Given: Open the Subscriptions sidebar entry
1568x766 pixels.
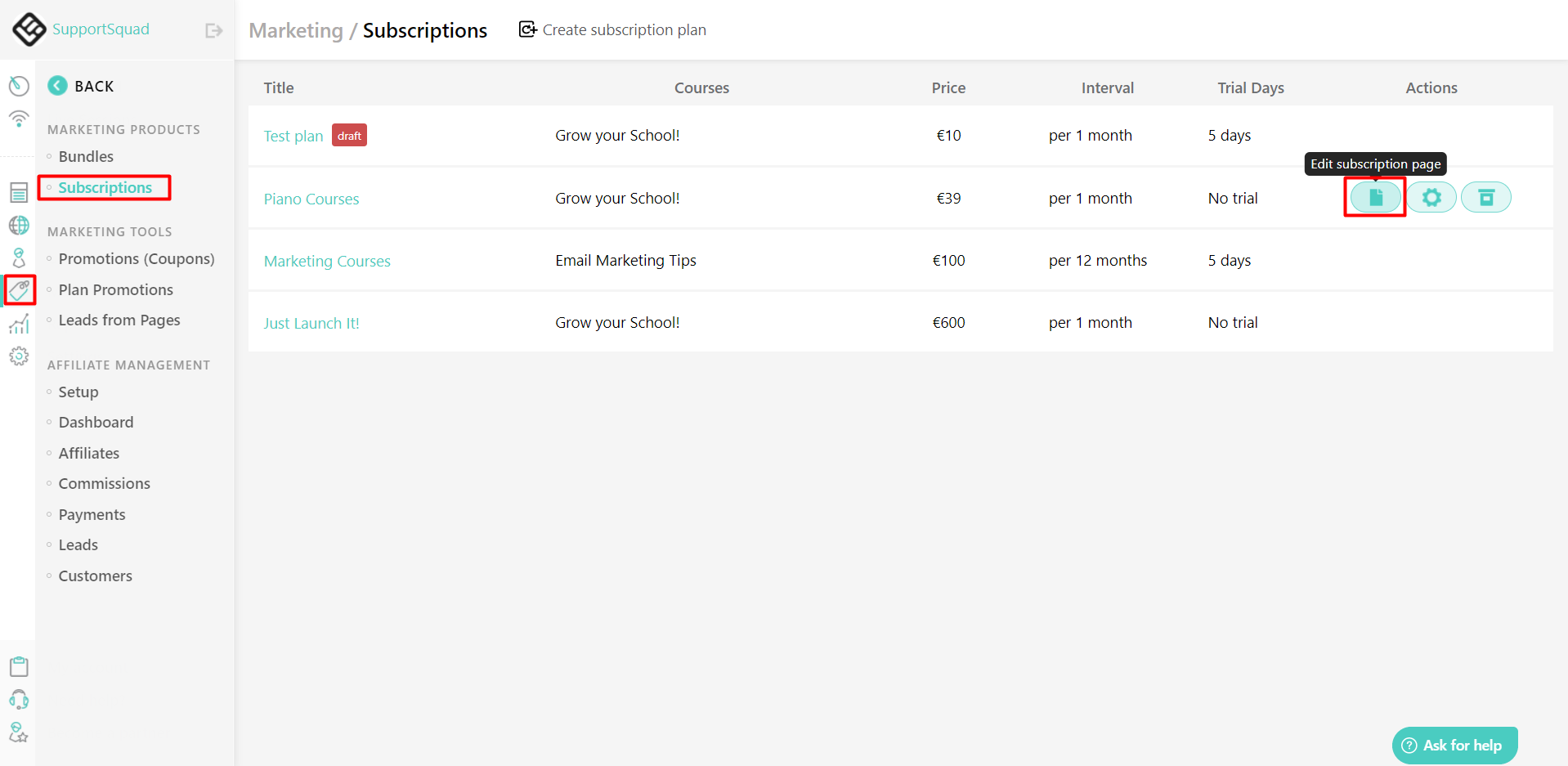Looking at the screenshot, I should pos(105,187).
